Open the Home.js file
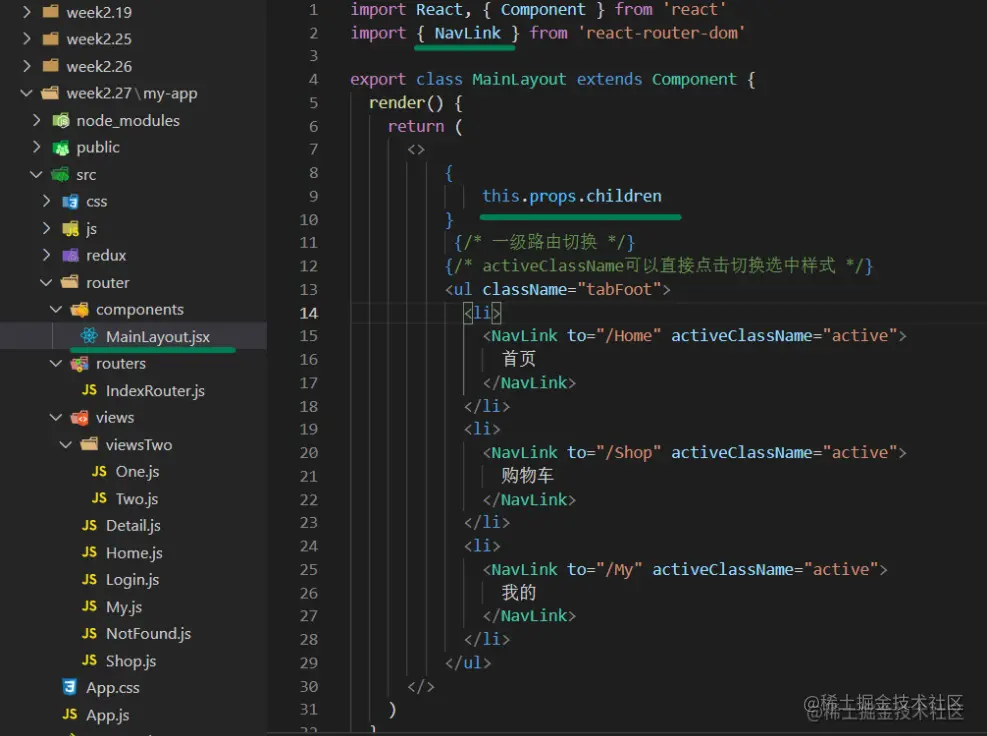Viewport: 987px width, 736px height. point(134,553)
